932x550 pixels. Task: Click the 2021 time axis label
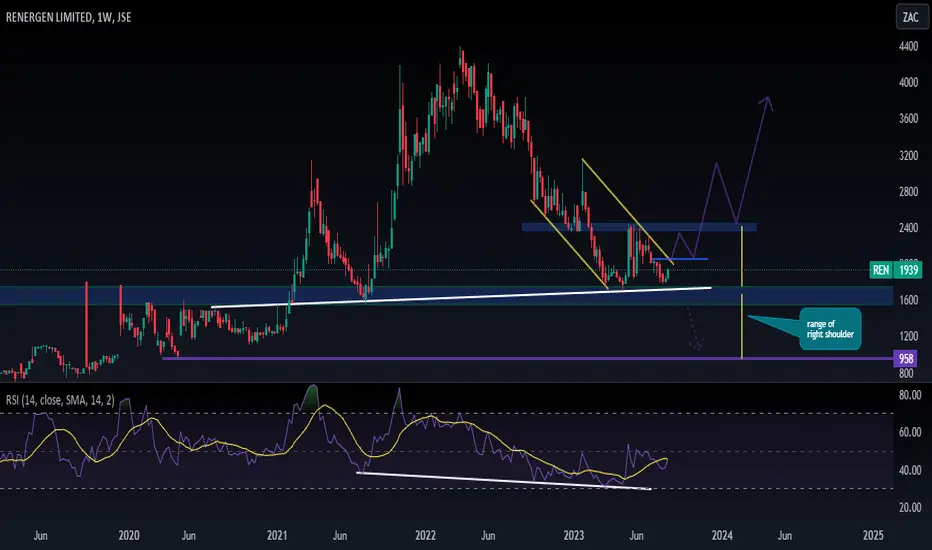277,535
